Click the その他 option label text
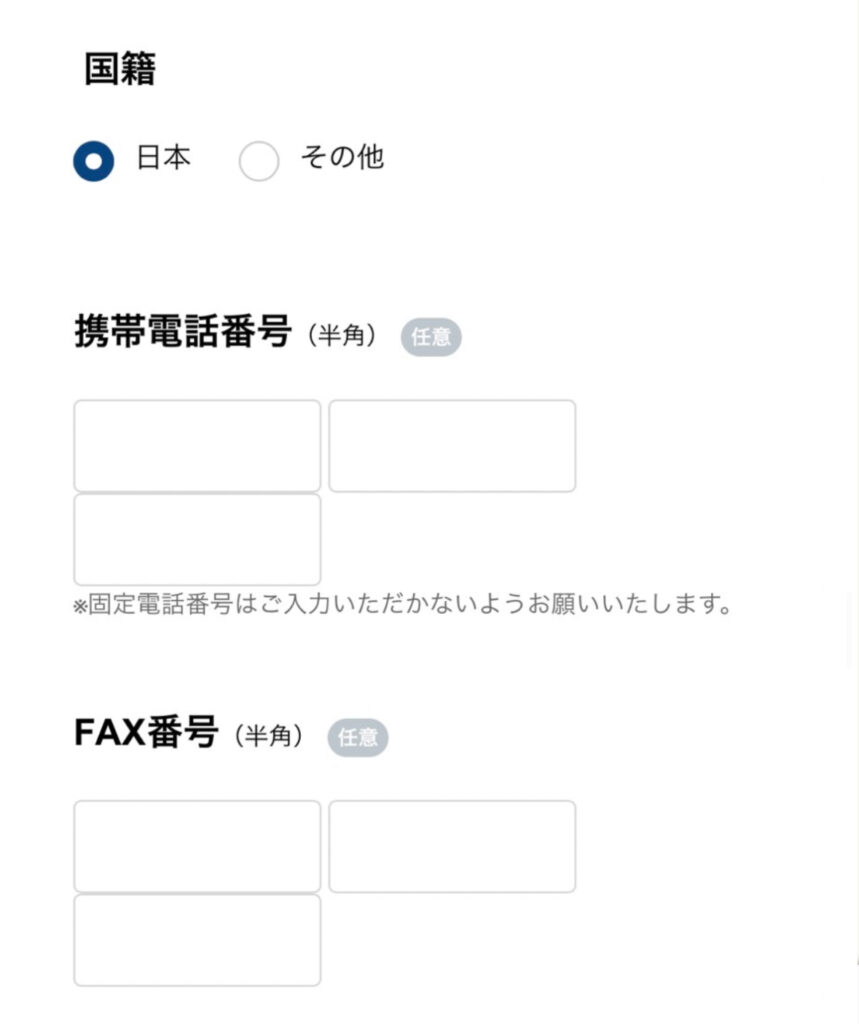This screenshot has width=859, height=1024. click(342, 158)
